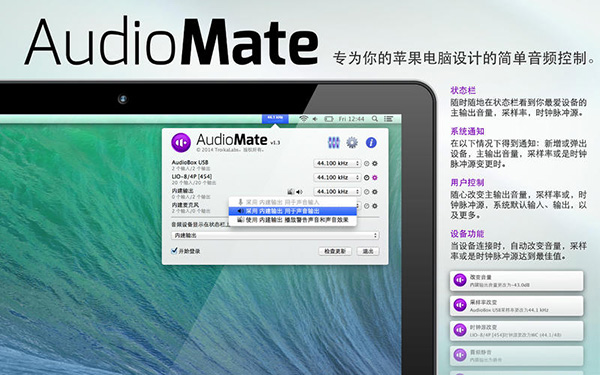
Task: Toggle the 开始登录 checkbox
Action: point(174,251)
